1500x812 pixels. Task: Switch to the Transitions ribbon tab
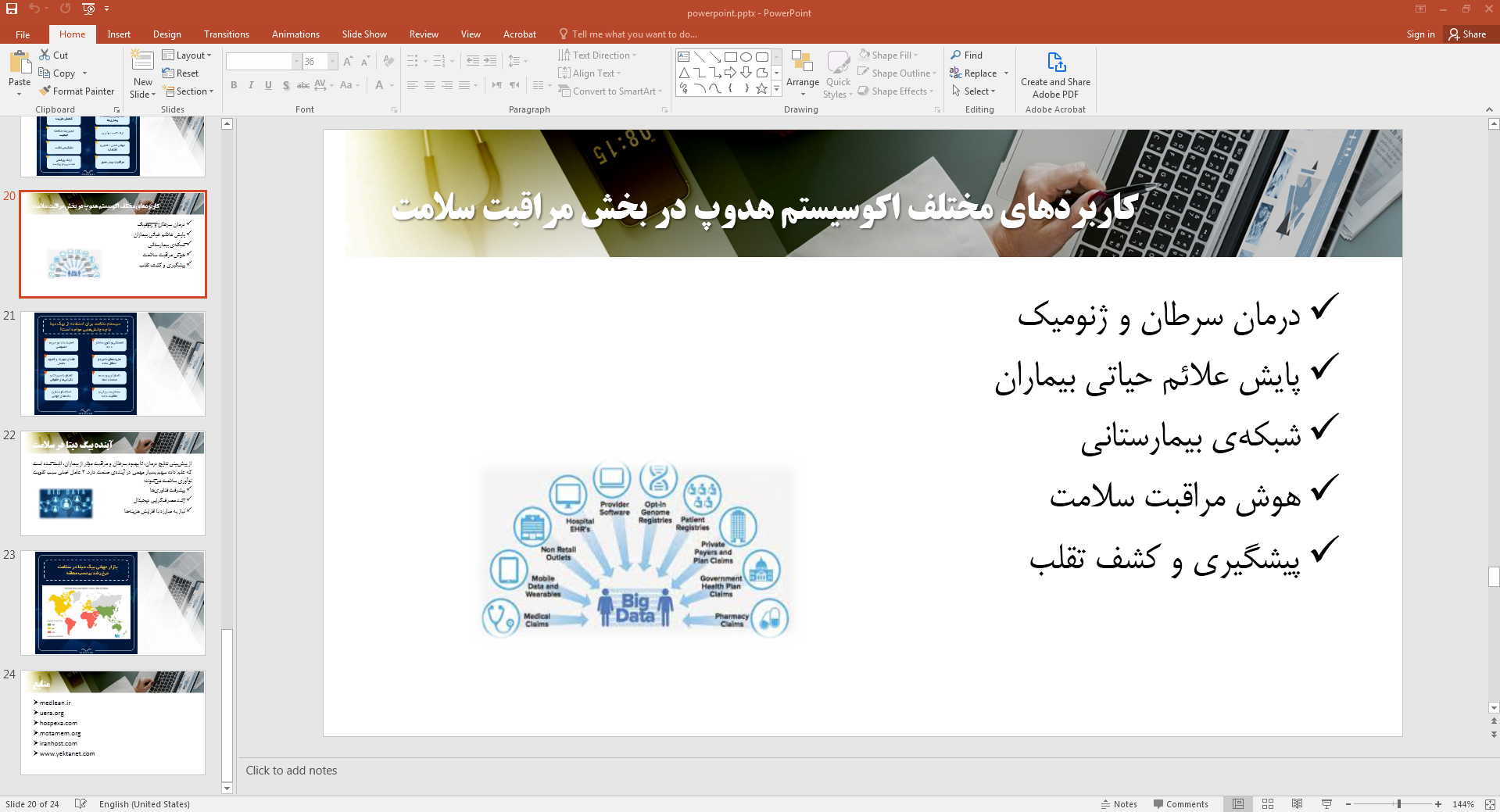coord(227,34)
